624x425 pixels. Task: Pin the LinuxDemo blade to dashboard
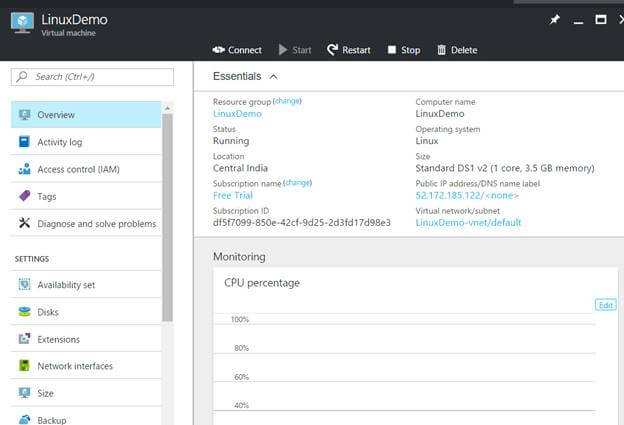coord(556,19)
